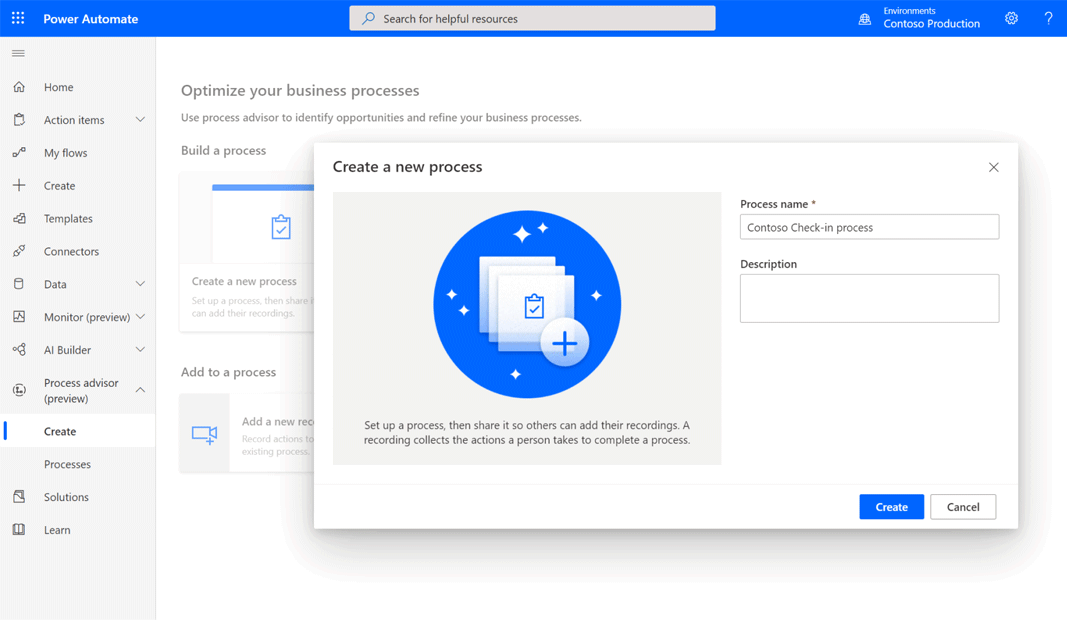Click the Learn book icon
Screen dimensions: 1067x620
coord(19,529)
